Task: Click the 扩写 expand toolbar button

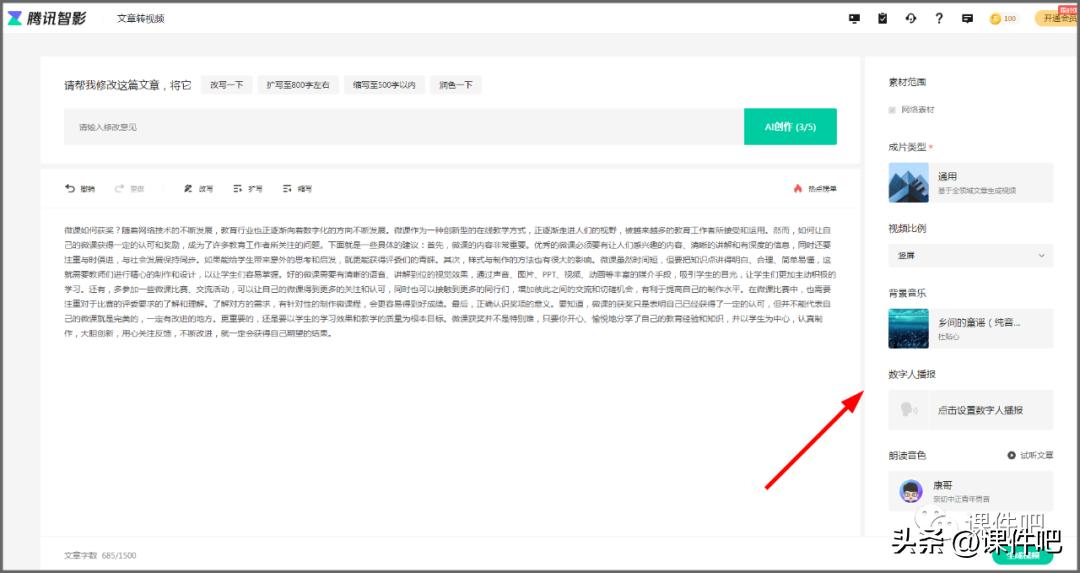Action: click(248, 188)
